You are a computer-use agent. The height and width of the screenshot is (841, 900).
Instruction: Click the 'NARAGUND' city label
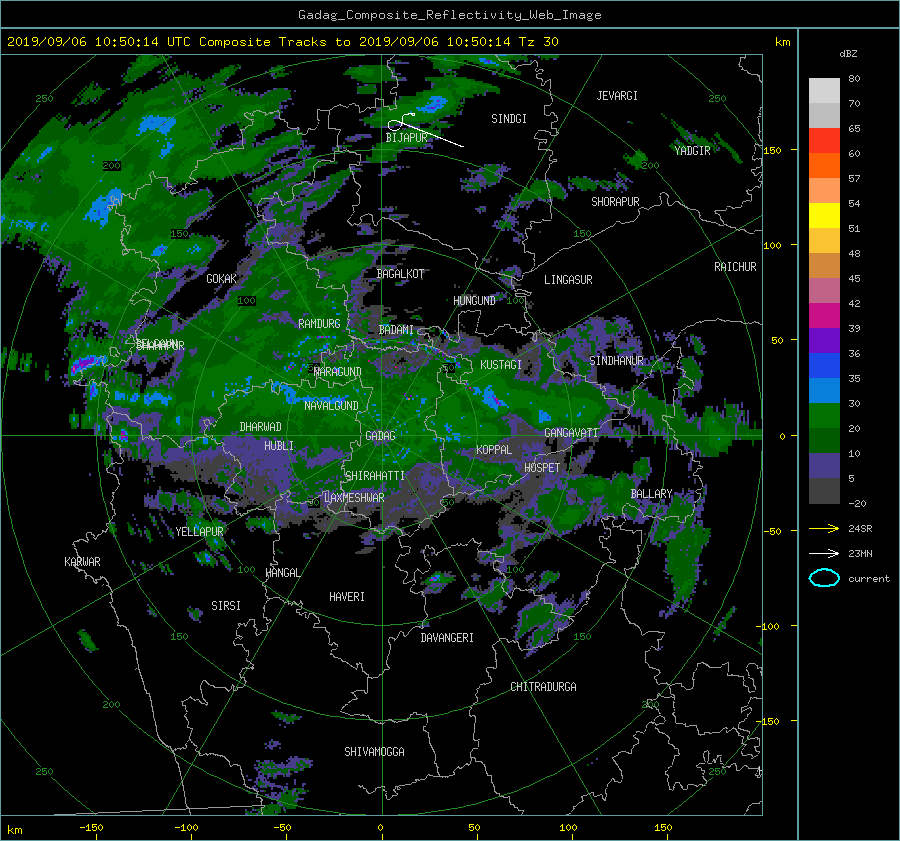tap(338, 372)
